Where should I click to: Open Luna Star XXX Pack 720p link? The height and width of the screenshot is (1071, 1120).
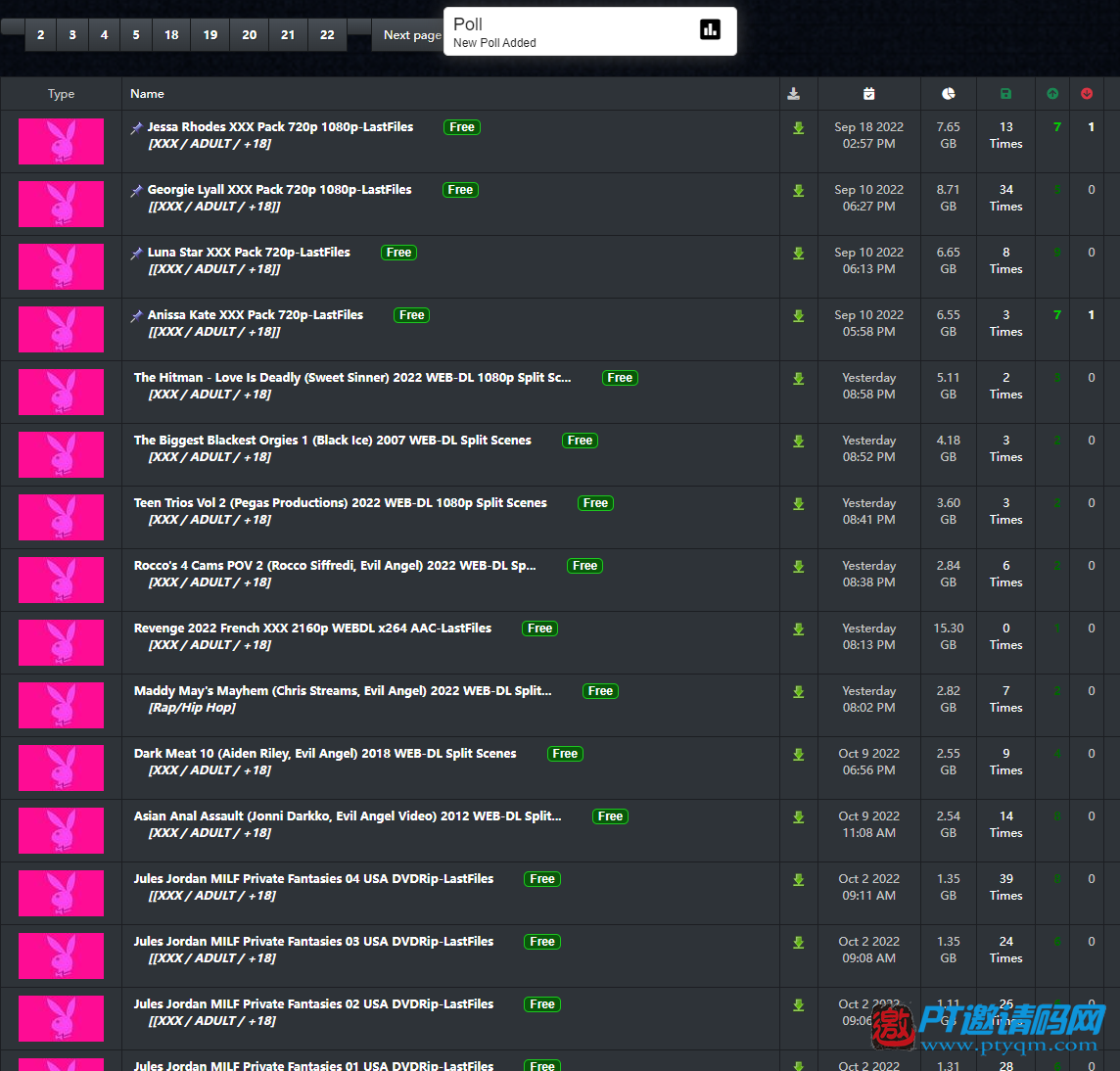249,253
